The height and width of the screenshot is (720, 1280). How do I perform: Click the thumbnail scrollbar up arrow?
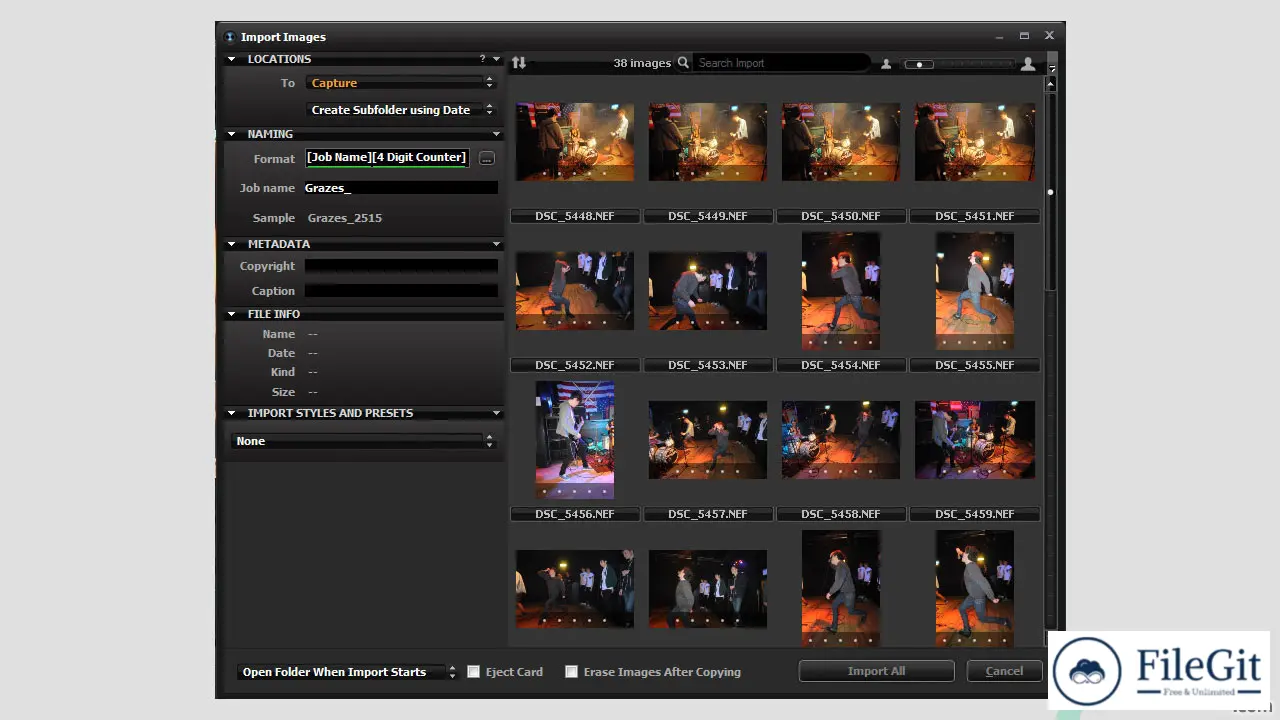1050,84
